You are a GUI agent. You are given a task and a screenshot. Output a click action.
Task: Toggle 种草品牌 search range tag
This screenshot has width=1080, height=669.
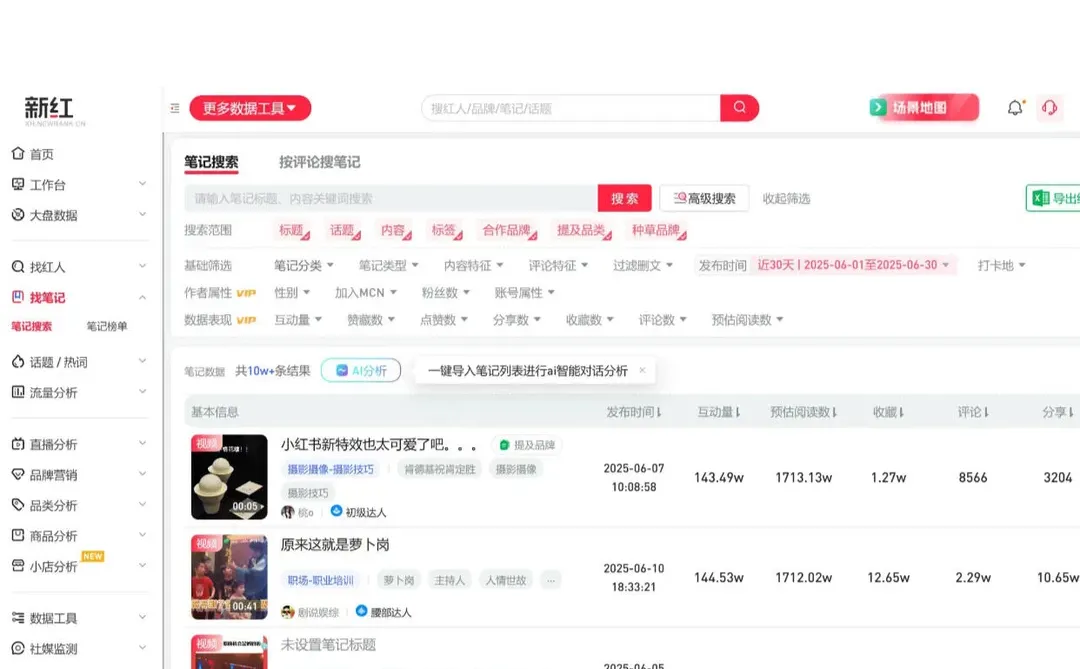[x=658, y=230]
